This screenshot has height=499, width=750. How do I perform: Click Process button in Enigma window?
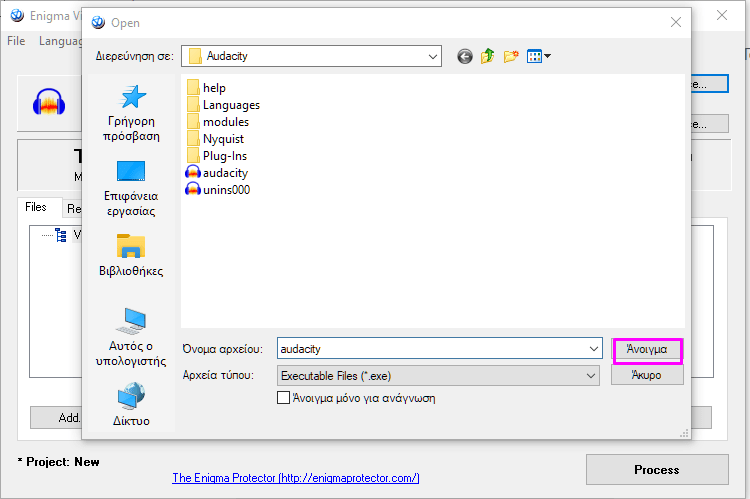657,469
